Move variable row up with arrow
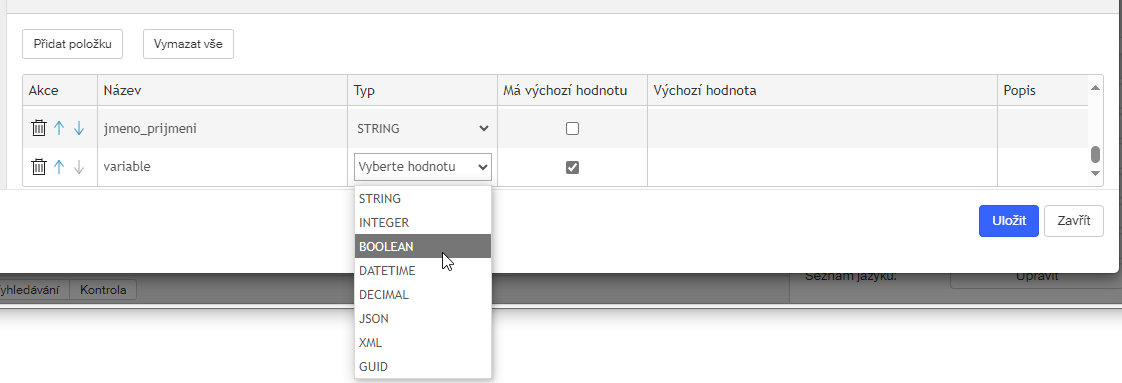 pyautogui.click(x=59, y=167)
